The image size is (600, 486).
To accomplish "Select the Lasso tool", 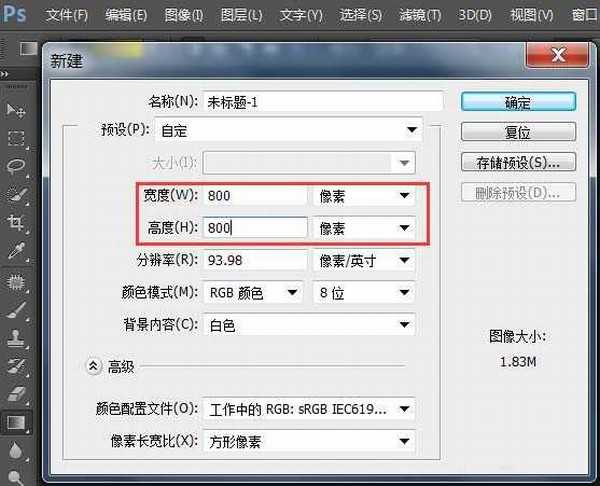I will (x=16, y=166).
